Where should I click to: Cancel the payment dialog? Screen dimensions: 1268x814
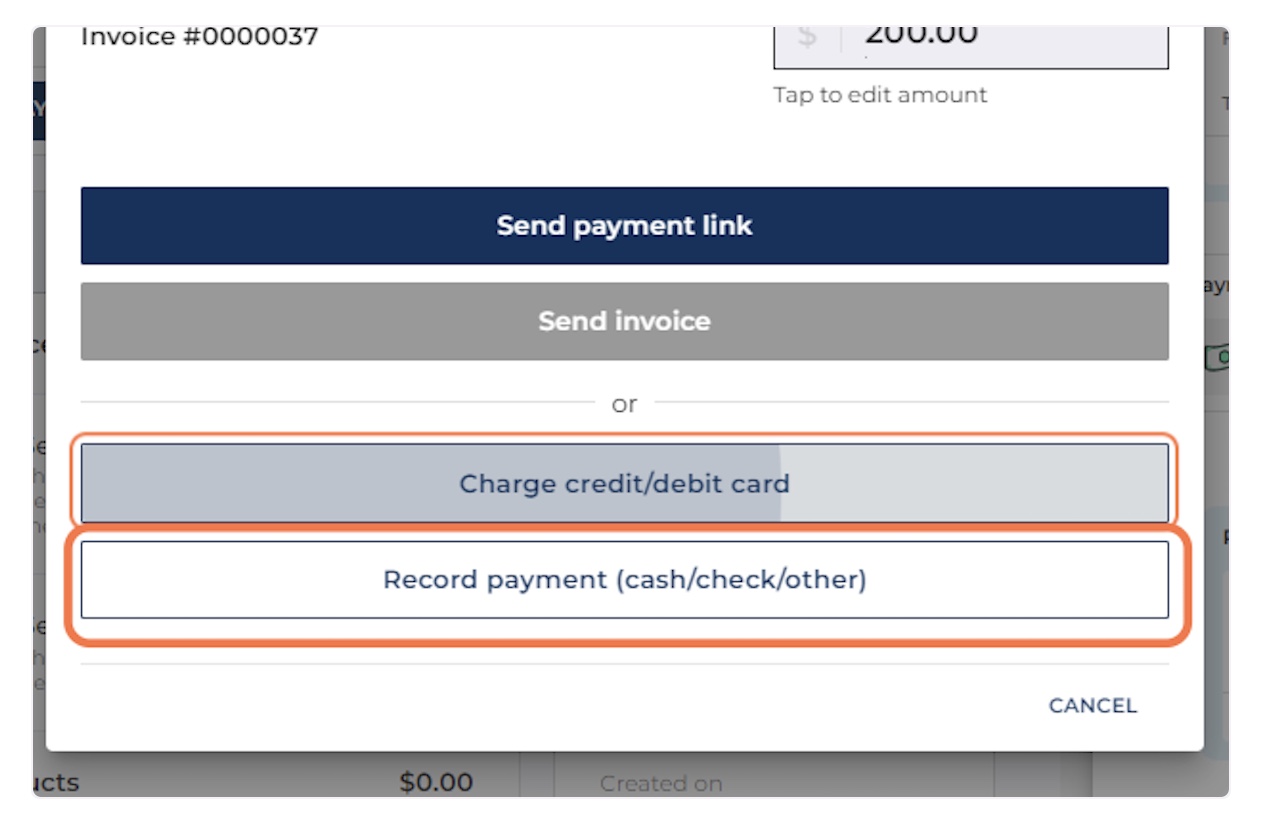(x=1092, y=706)
